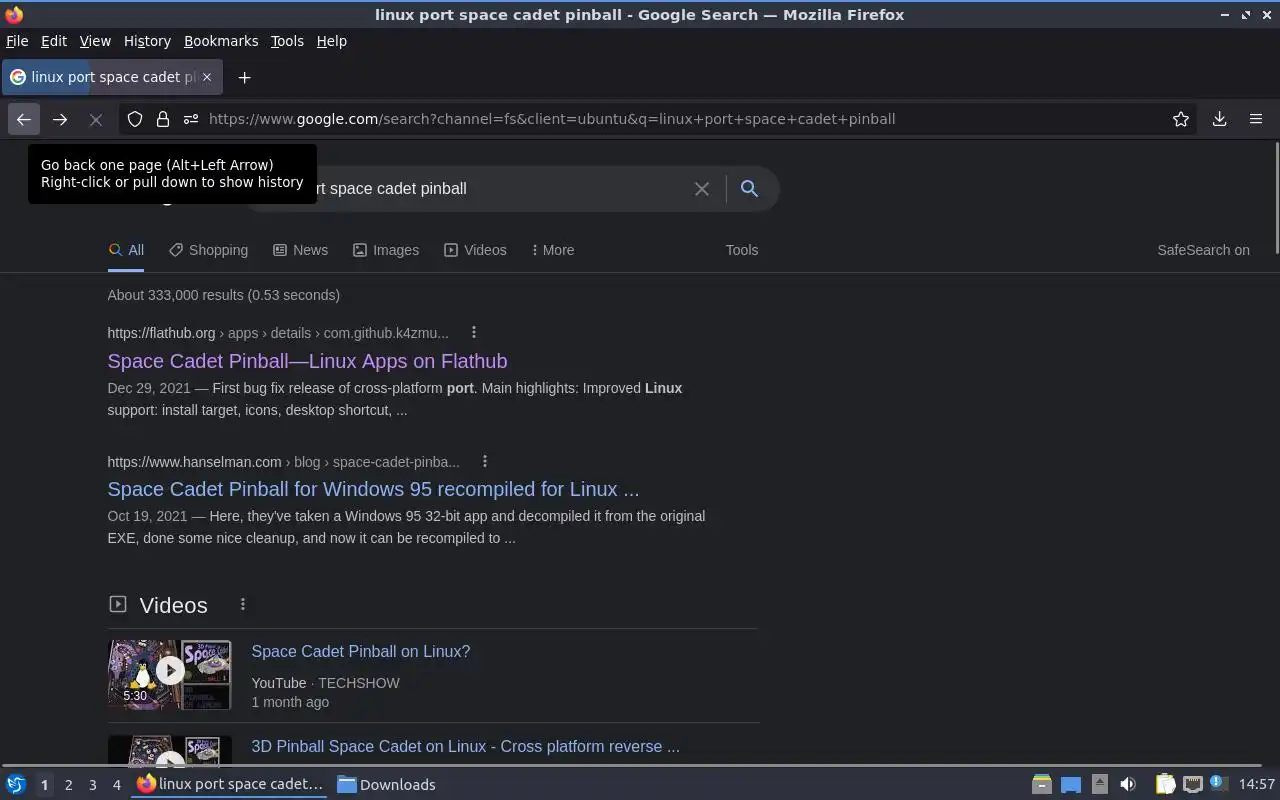Screen dimensions: 1280x800
Task: Switch to workspace 3 on the taskbar
Action: click(x=92, y=785)
